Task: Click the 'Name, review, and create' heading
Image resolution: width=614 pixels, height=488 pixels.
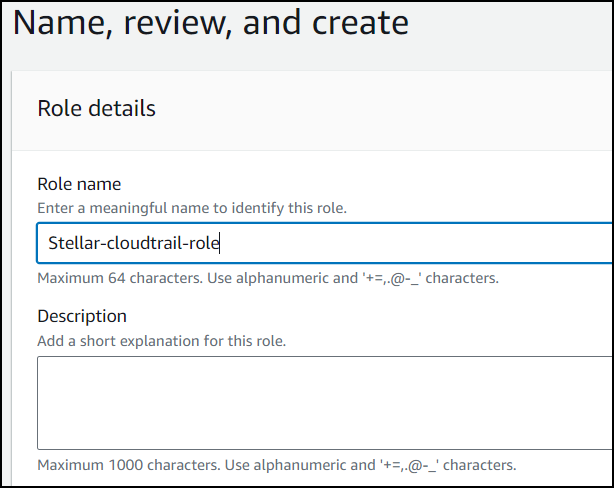Action: pos(210,22)
